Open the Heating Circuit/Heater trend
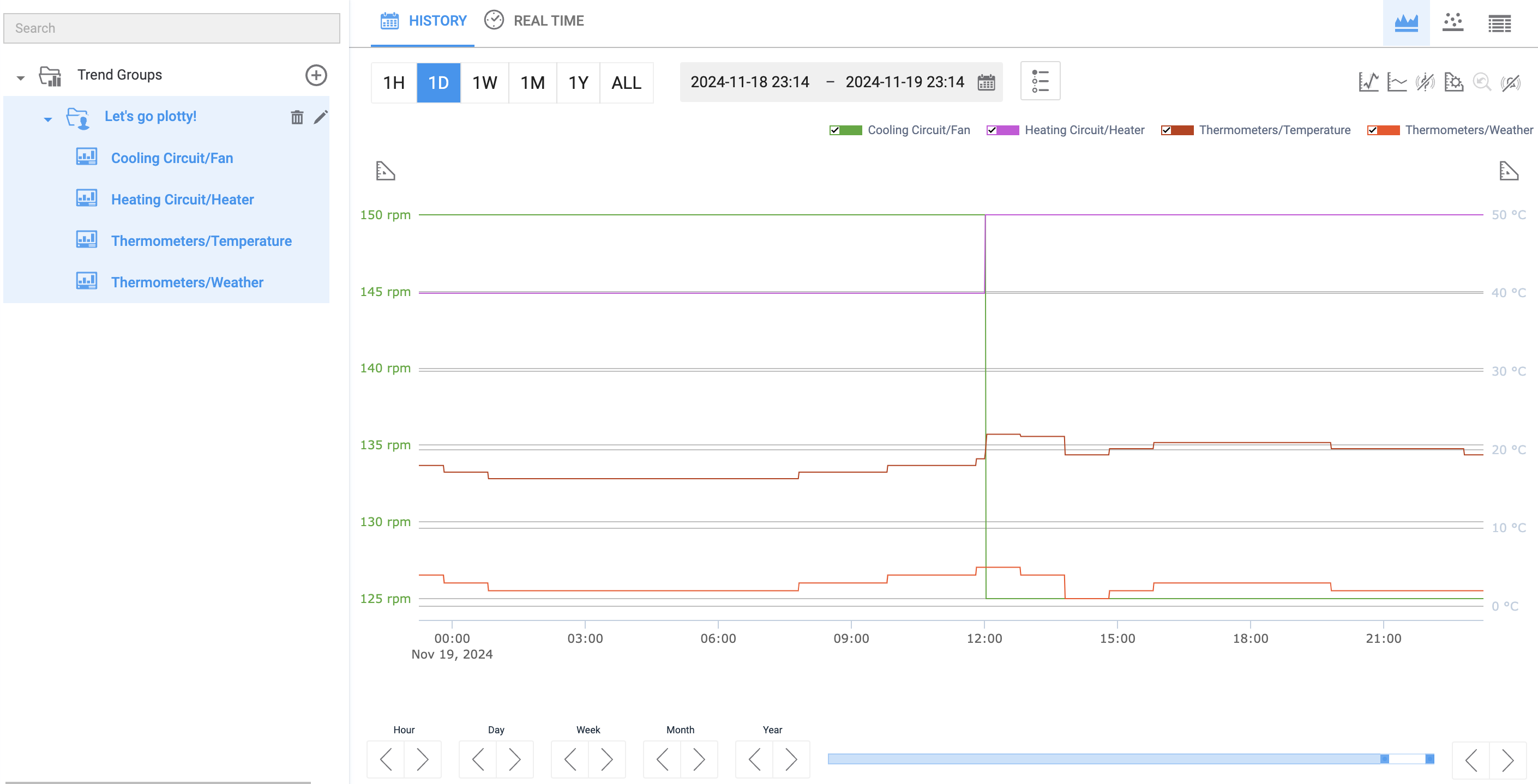 click(x=182, y=200)
